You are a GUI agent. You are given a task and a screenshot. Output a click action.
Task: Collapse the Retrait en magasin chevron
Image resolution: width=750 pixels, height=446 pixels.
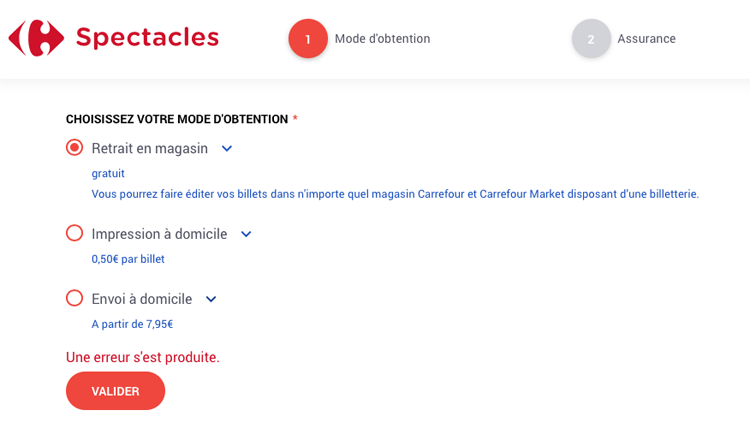(x=227, y=149)
